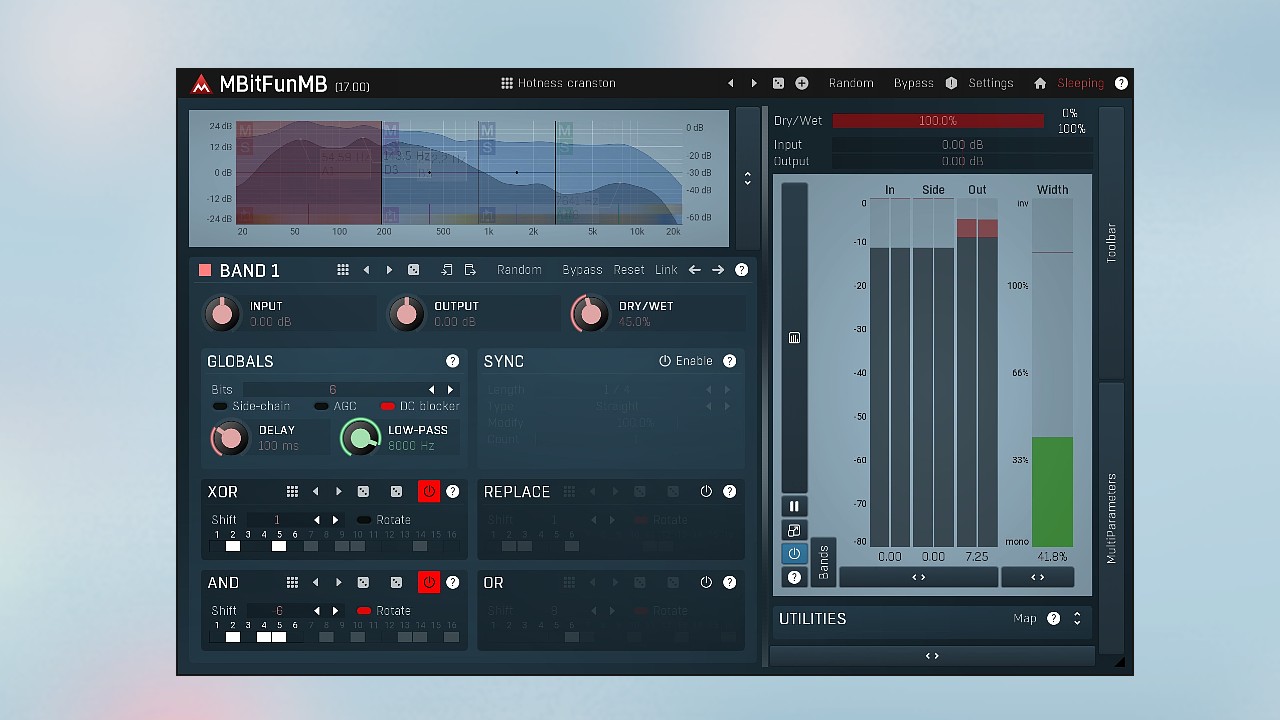Open the Globals help icon
Screen dimensions: 1280x720
[x=453, y=361]
